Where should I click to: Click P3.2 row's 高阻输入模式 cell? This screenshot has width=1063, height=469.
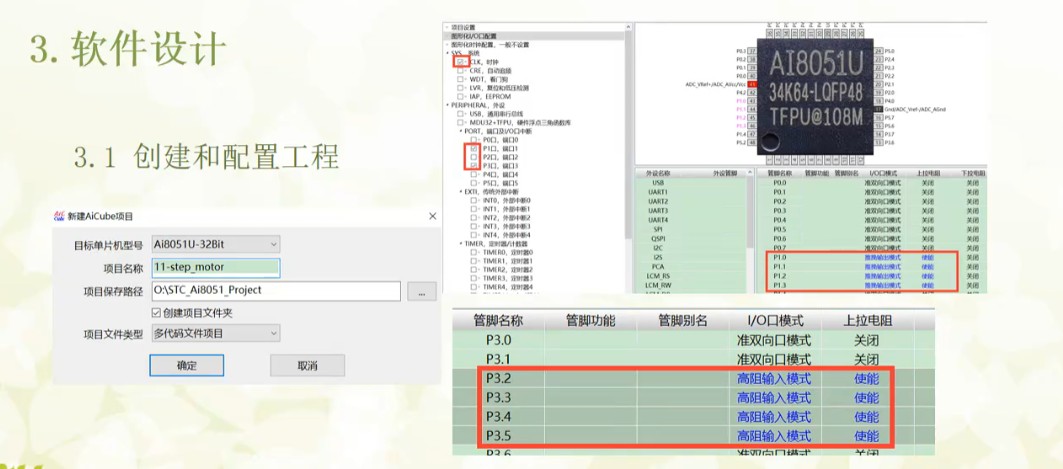tap(774, 378)
